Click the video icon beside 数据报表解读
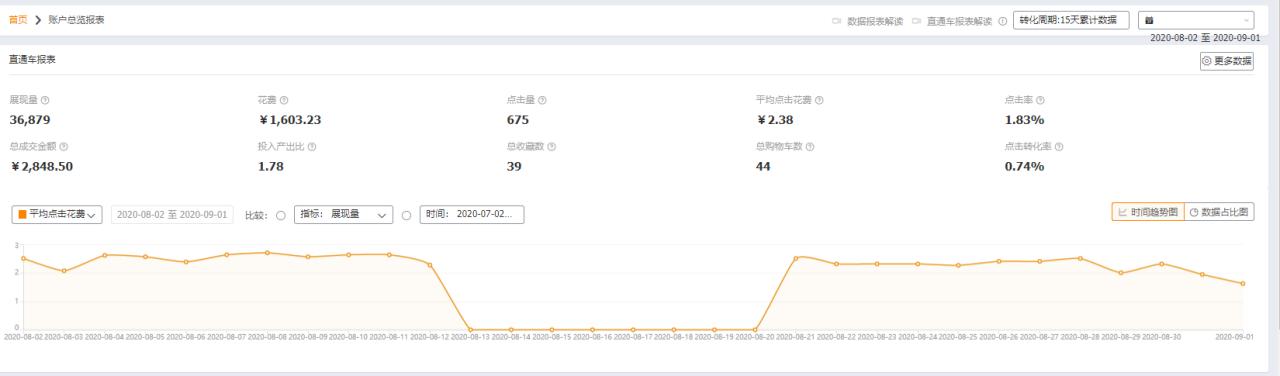The image size is (1280, 376). (x=837, y=21)
